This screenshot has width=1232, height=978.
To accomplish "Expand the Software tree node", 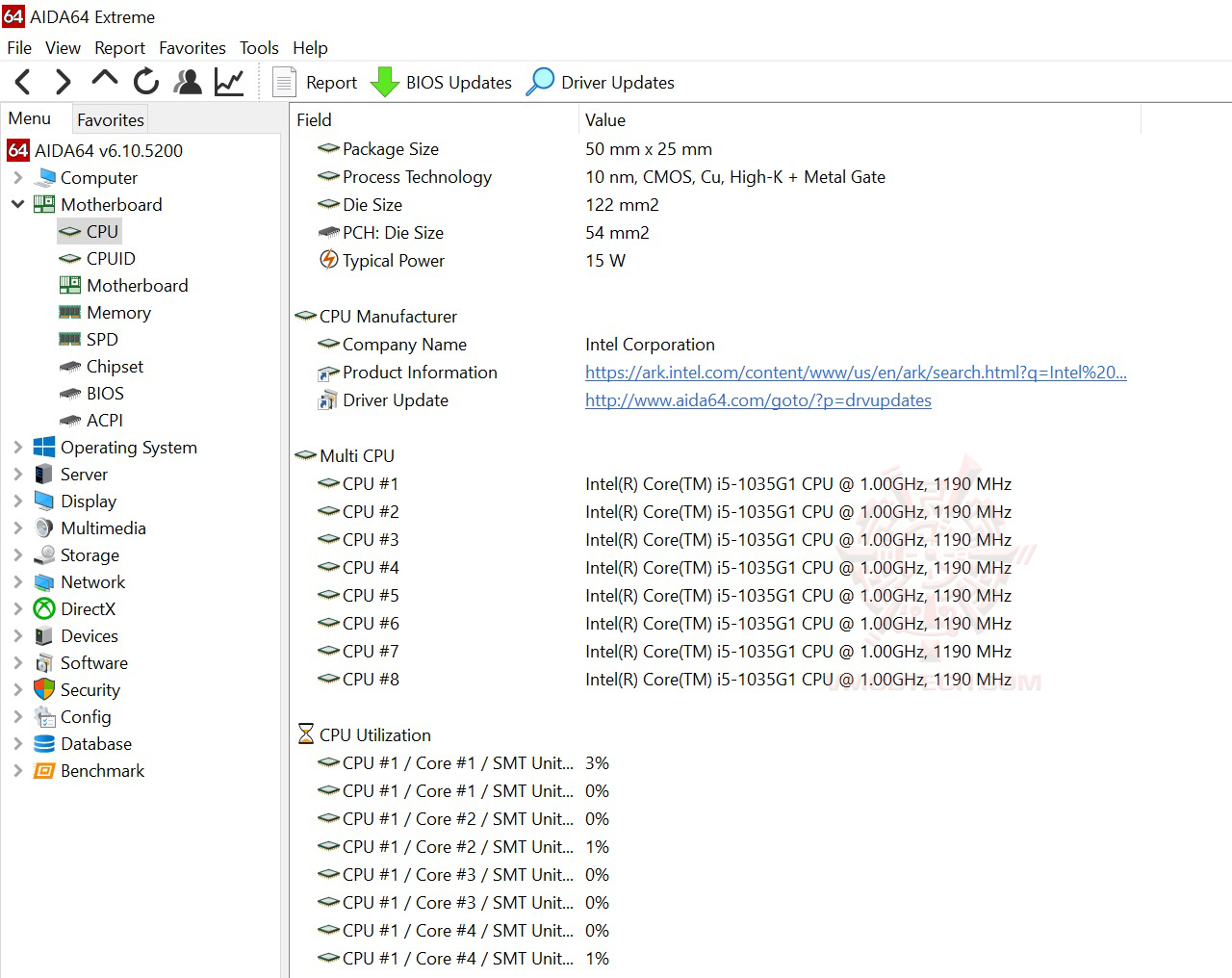I will coord(17,662).
